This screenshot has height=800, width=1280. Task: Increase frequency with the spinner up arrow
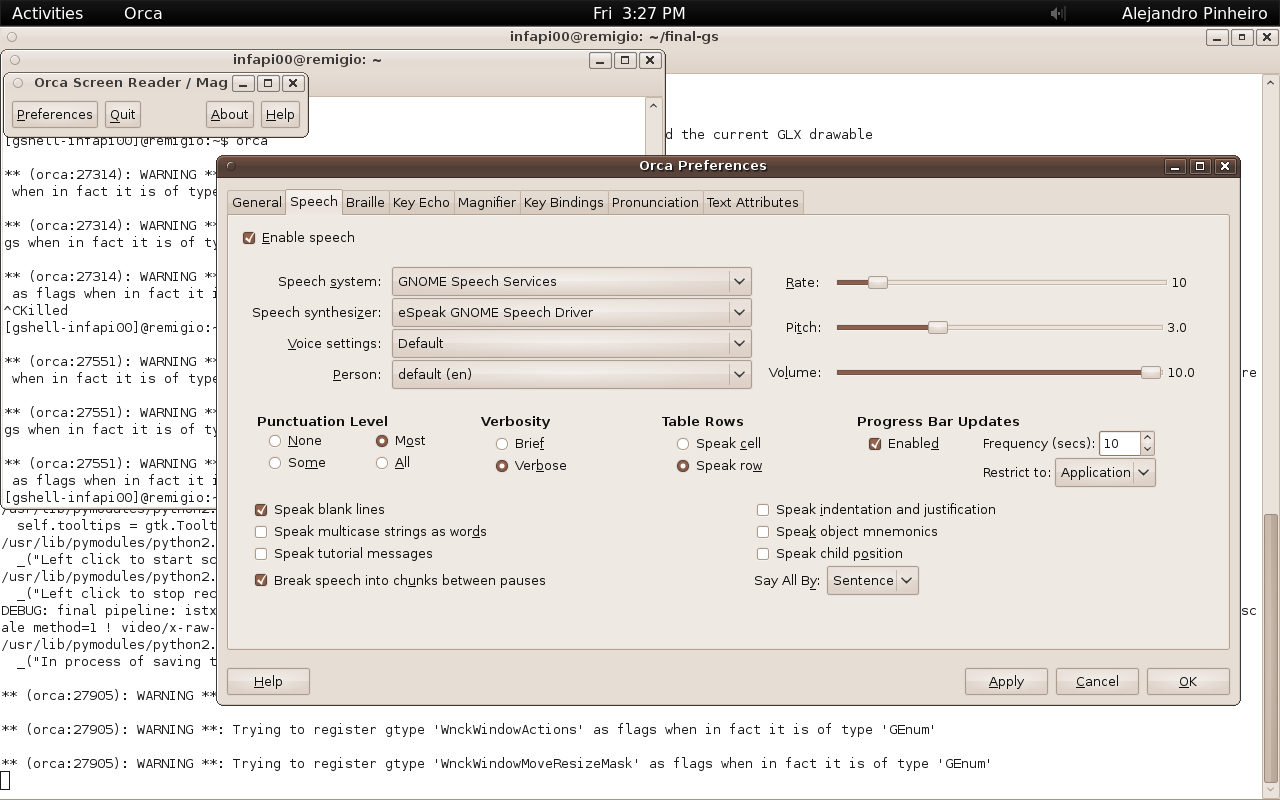point(1147,437)
